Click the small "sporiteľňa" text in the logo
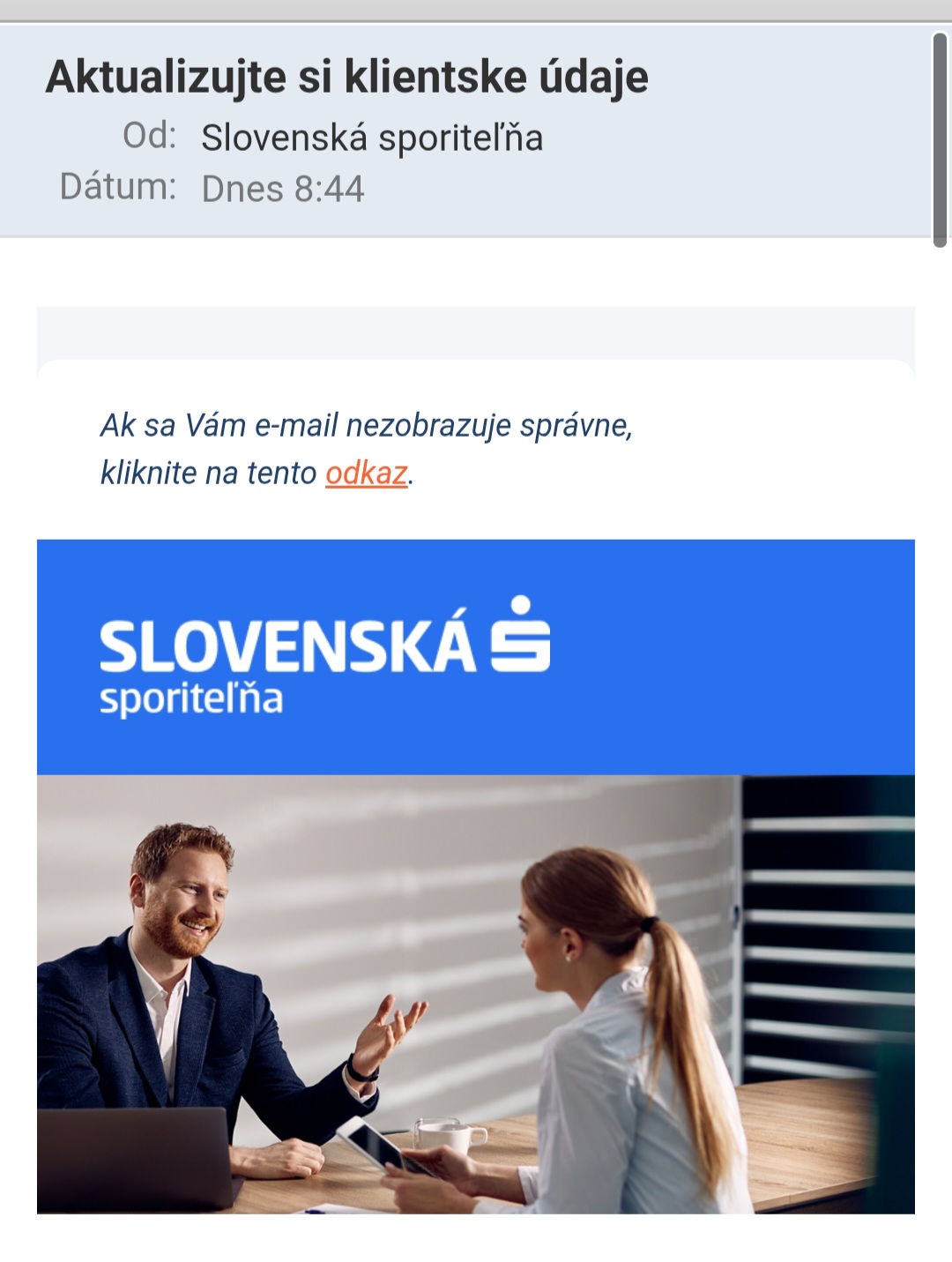952x1262 pixels. (x=191, y=698)
